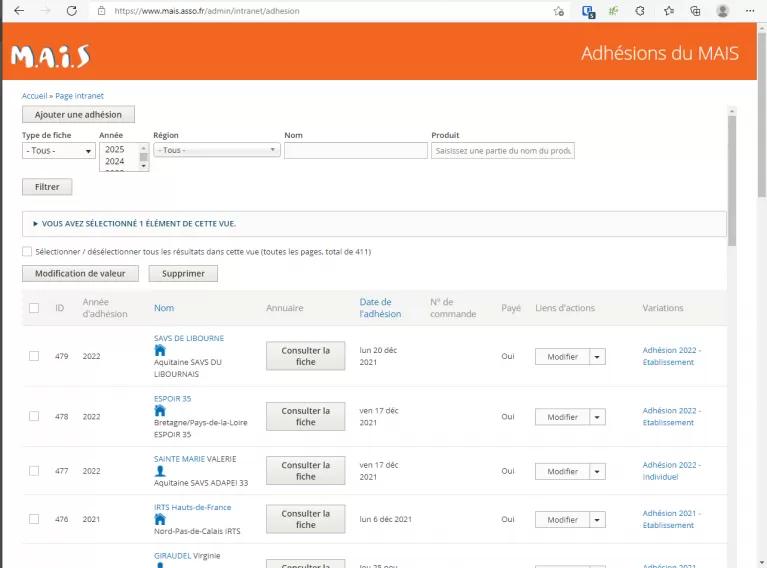The width and height of the screenshot is (767, 568).
Task: Tick the checkbox for row ID 478
Action: tap(34, 416)
